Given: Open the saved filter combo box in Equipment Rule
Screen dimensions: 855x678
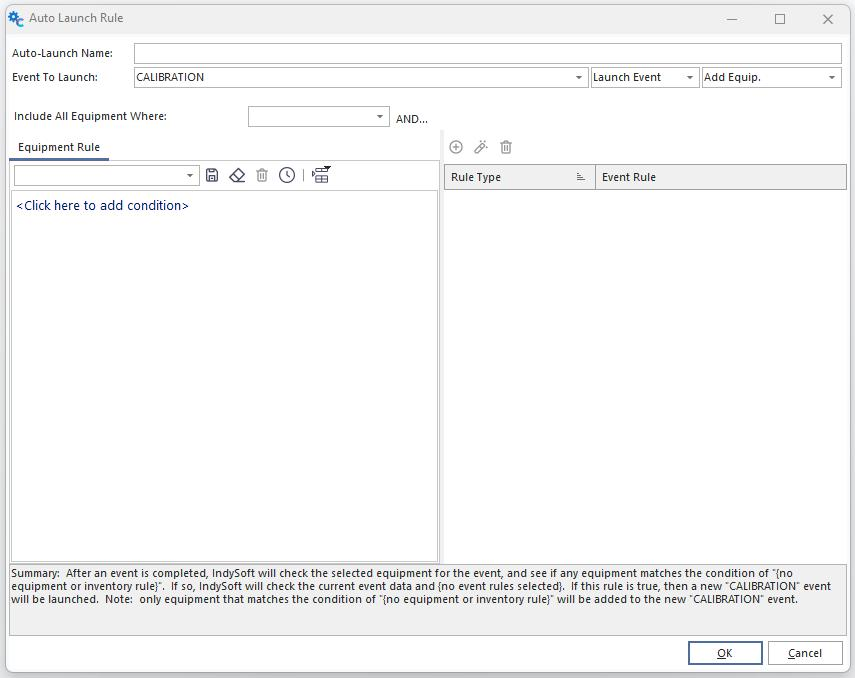Looking at the screenshot, I should [x=107, y=176].
